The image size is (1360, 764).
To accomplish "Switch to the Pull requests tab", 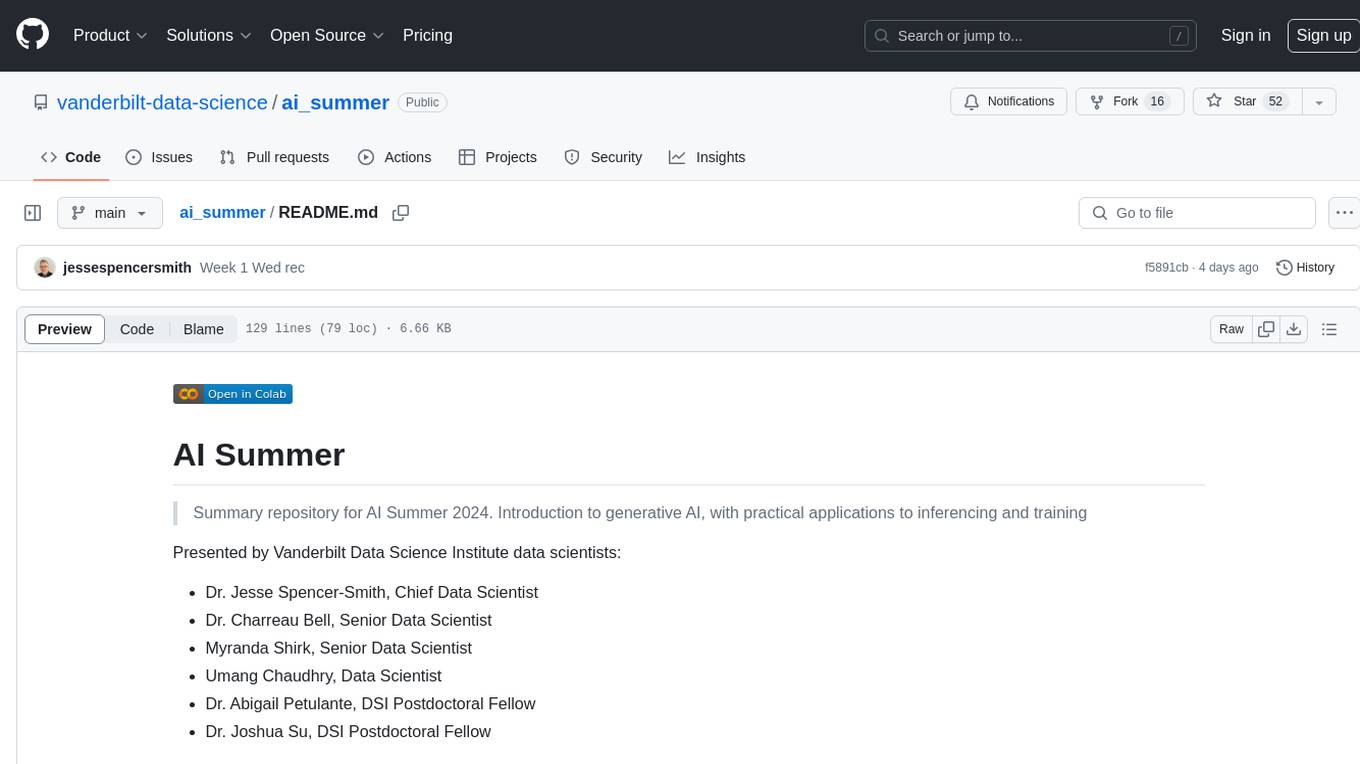I will tap(274, 157).
